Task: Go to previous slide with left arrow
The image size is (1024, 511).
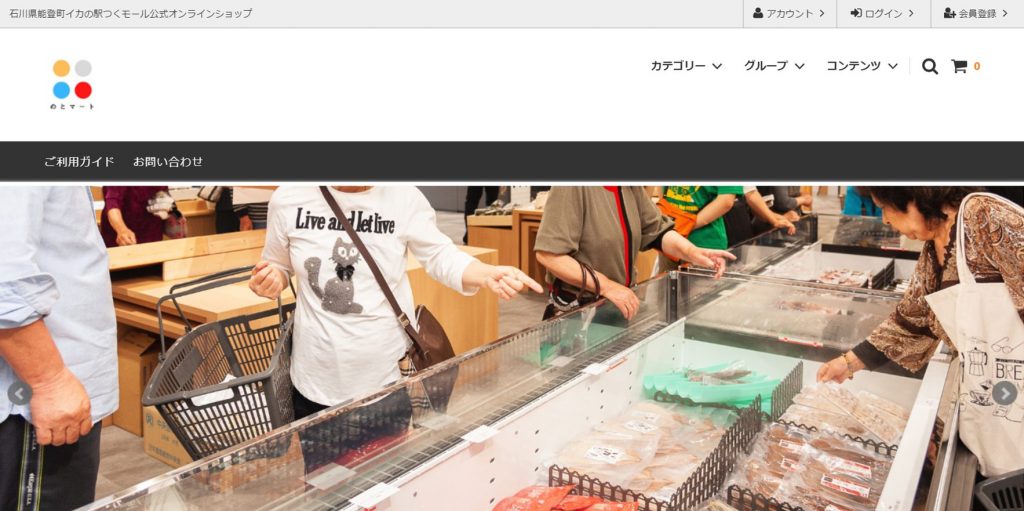Action: pos(19,393)
